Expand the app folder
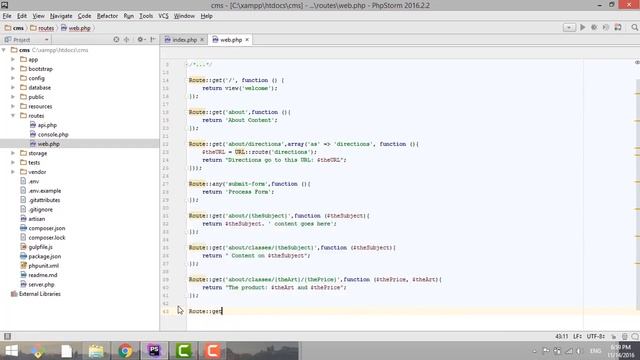 [13, 59]
